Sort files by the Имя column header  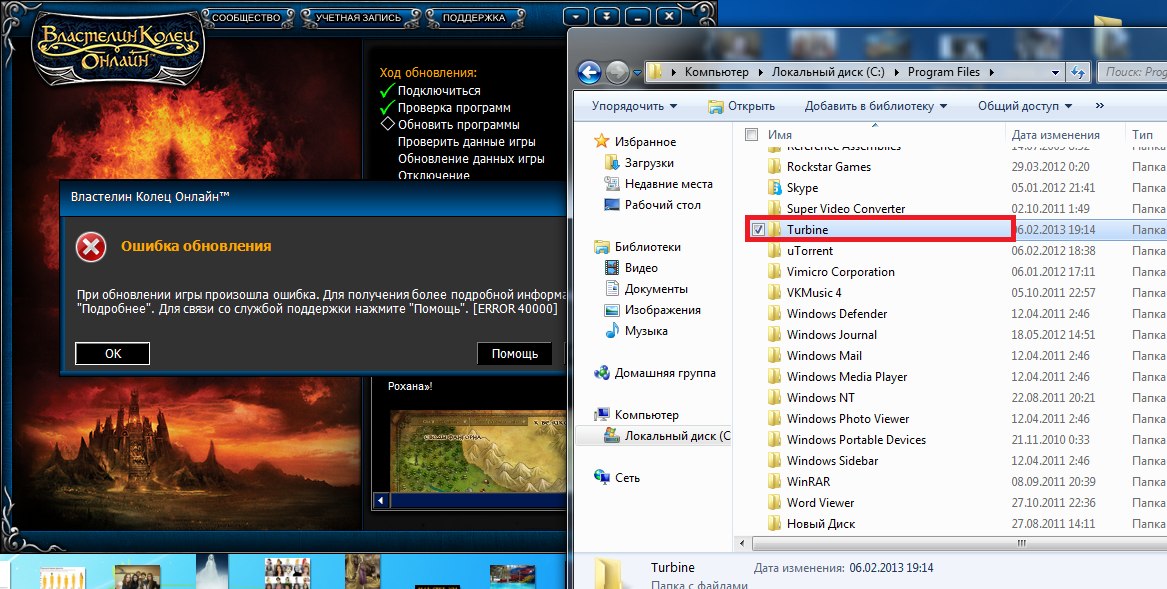coord(780,135)
